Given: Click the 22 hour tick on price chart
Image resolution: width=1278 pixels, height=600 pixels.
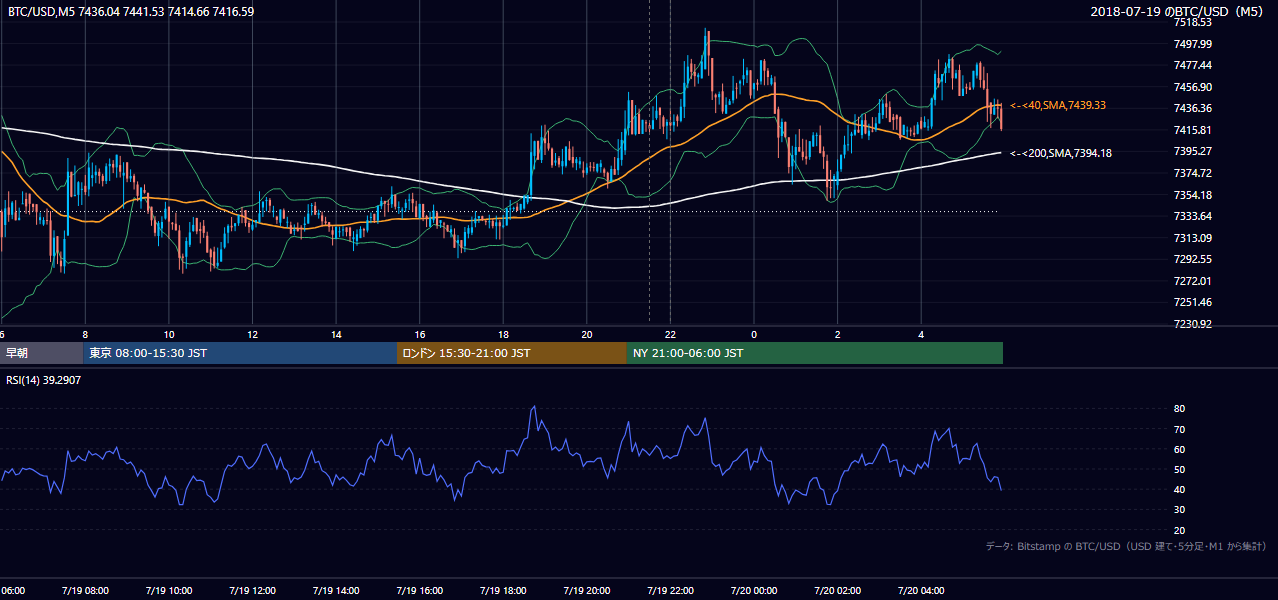Looking at the screenshot, I should click(670, 335).
